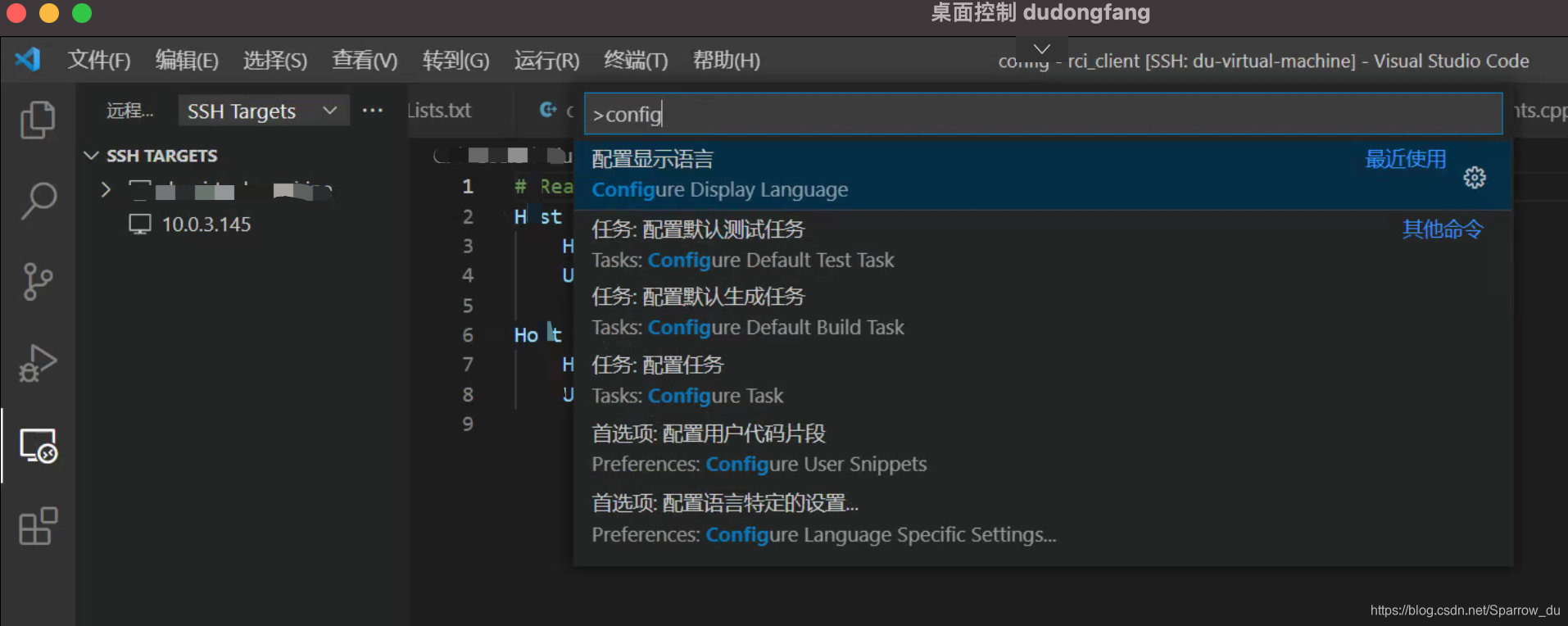Open the 终端(T) menu

click(636, 61)
